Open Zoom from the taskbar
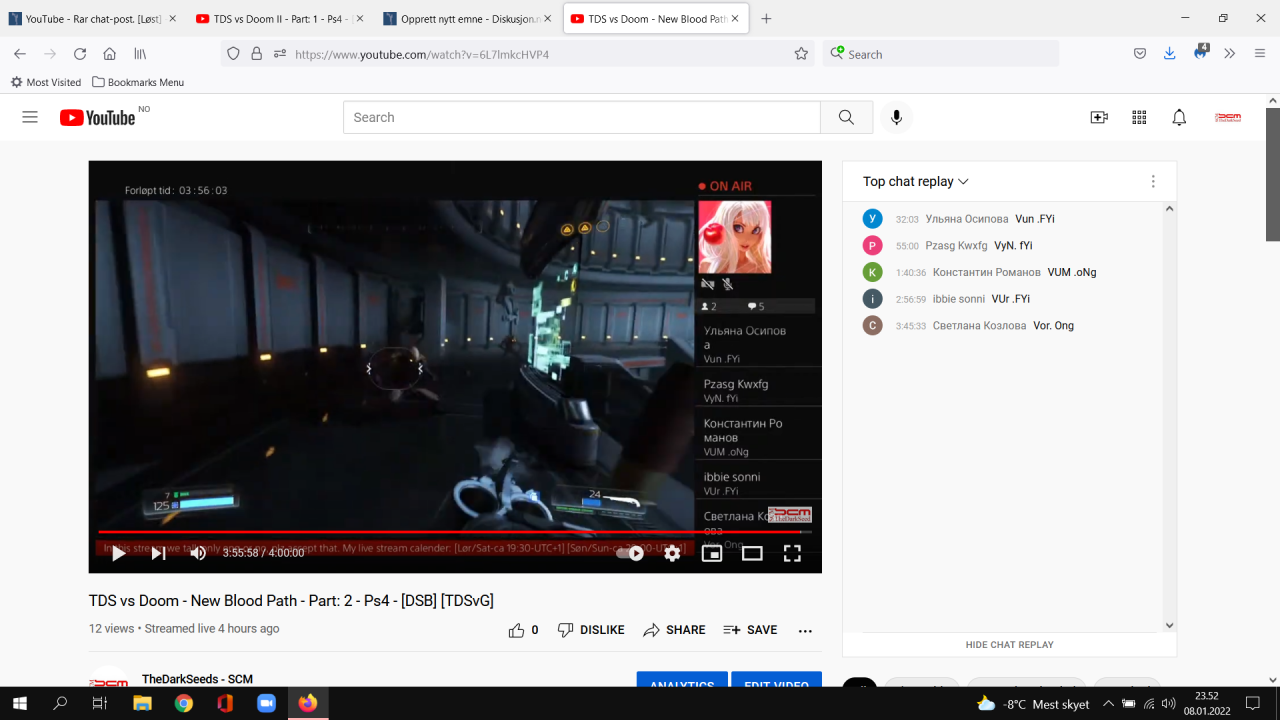This screenshot has height=720, width=1280. [266, 704]
